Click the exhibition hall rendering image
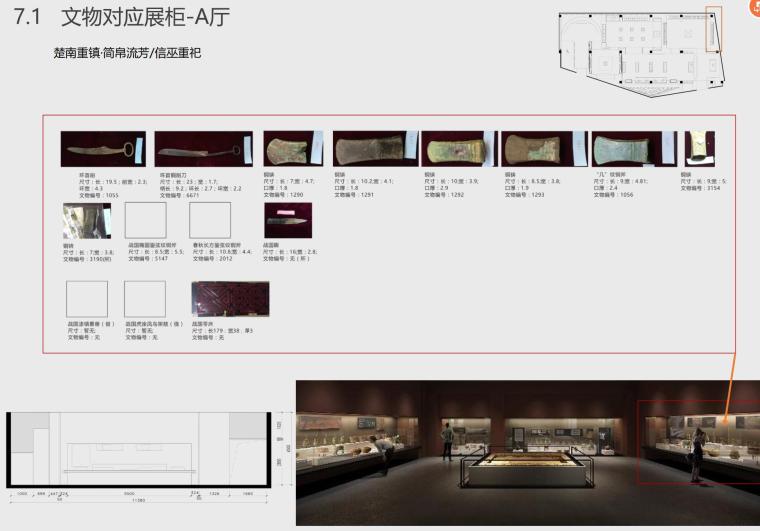This screenshot has height=531, width=760. click(x=527, y=452)
